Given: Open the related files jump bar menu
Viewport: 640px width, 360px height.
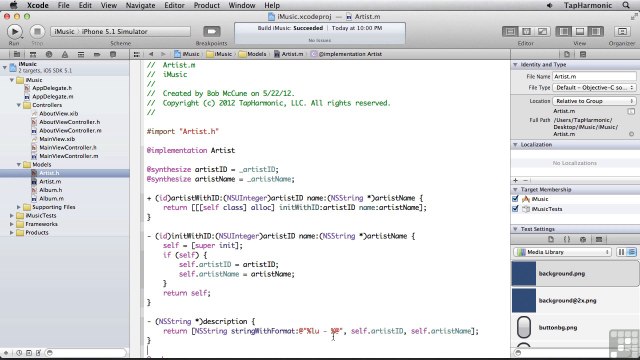Looking at the screenshot, I should pyautogui.click(x=136, y=54).
